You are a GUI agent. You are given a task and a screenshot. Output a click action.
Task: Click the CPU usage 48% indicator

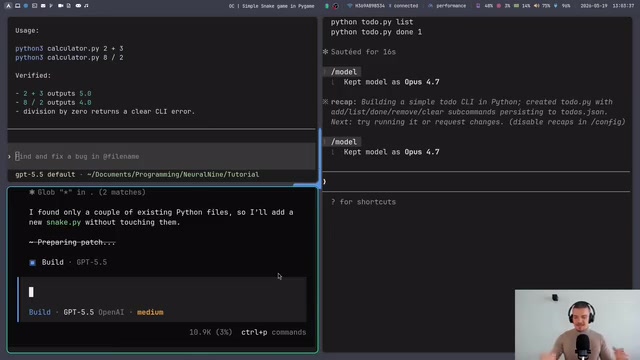485,6
